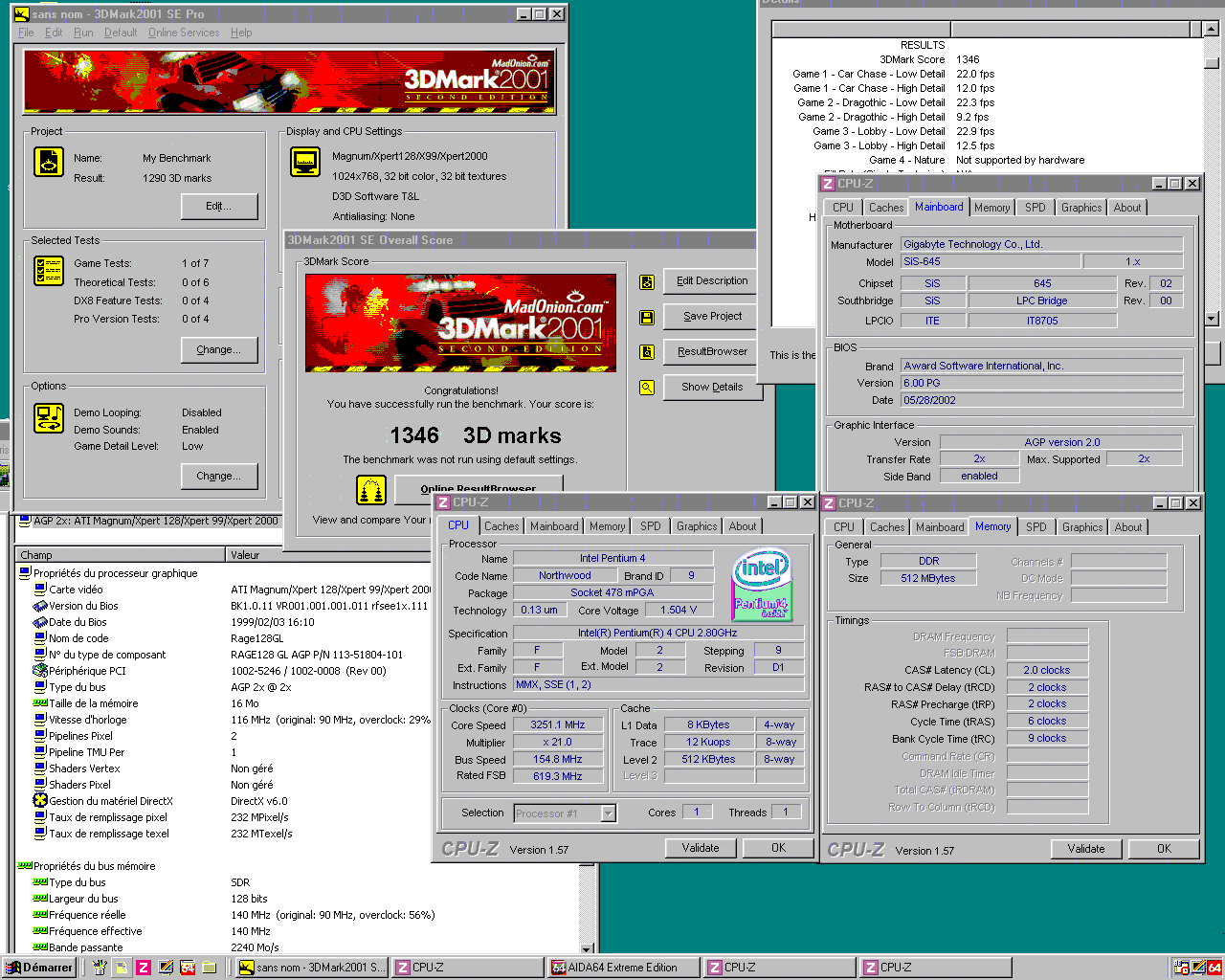This screenshot has height=980, width=1225.
Task: Switch to Caches tab in CPU-Z CPU window
Action: pos(501,526)
